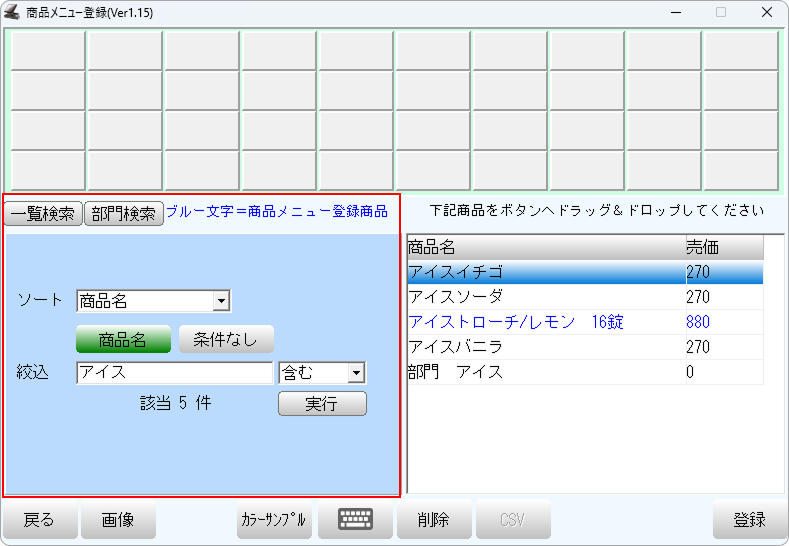Open the 画像 button
789x546 pixels.
[x=117, y=520]
